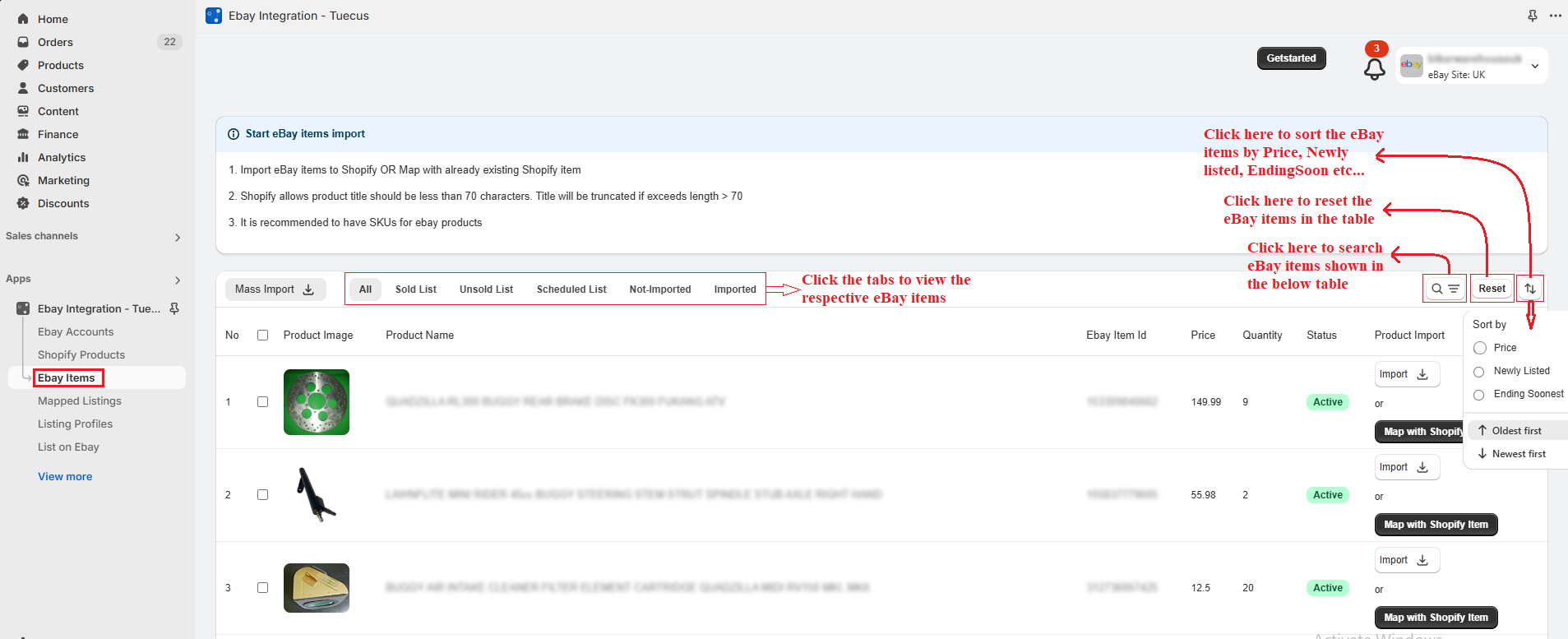Open the eBay account dropdown
The image size is (1568, 639).
[x=1472, y=66]
